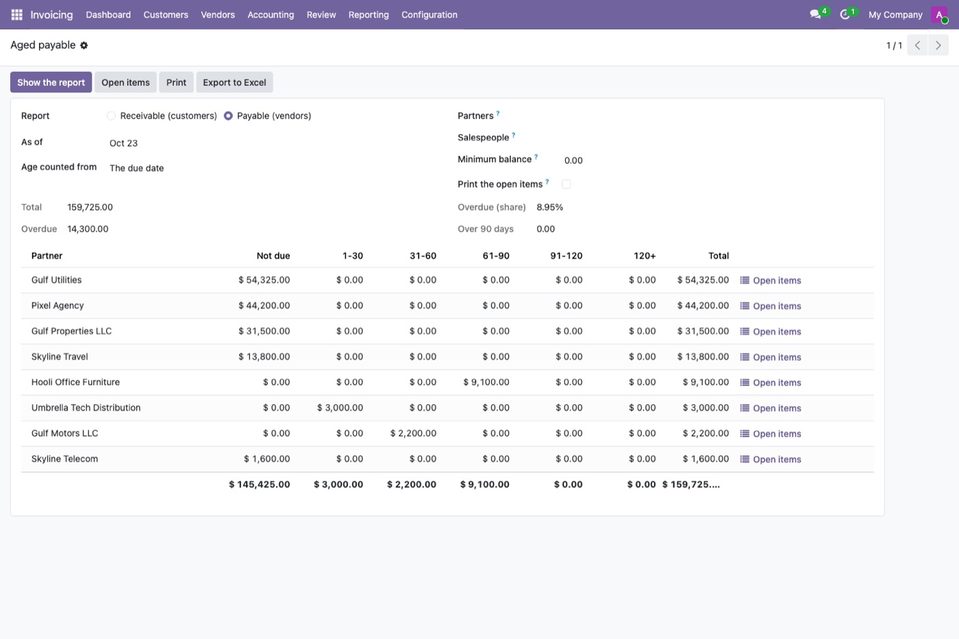This screenshot has width=959, height=639.
Task: Open the gear settings next to Aged payable
Action: coord(84,45)
